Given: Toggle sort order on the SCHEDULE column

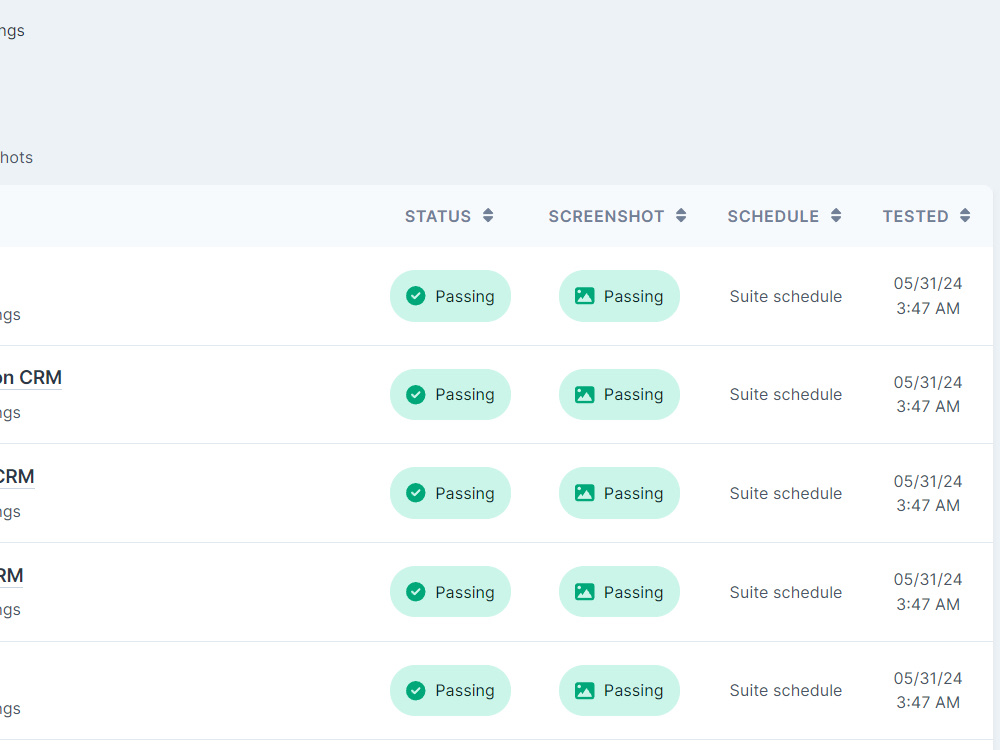Looking at the screenshot, I should click(x=837, y=215).
